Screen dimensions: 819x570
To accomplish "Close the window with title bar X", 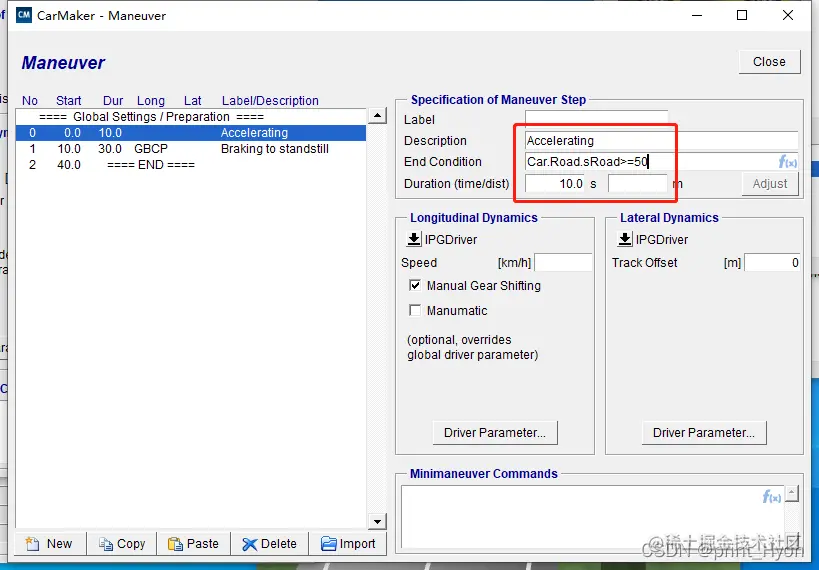I will point(788,15).
